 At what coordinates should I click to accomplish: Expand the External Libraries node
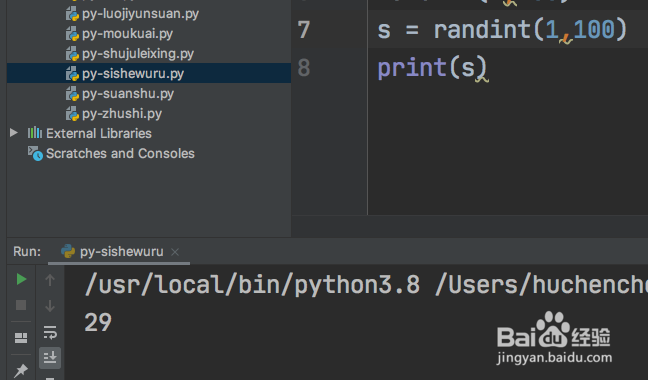pyautogui.click(x=14, y=133)
